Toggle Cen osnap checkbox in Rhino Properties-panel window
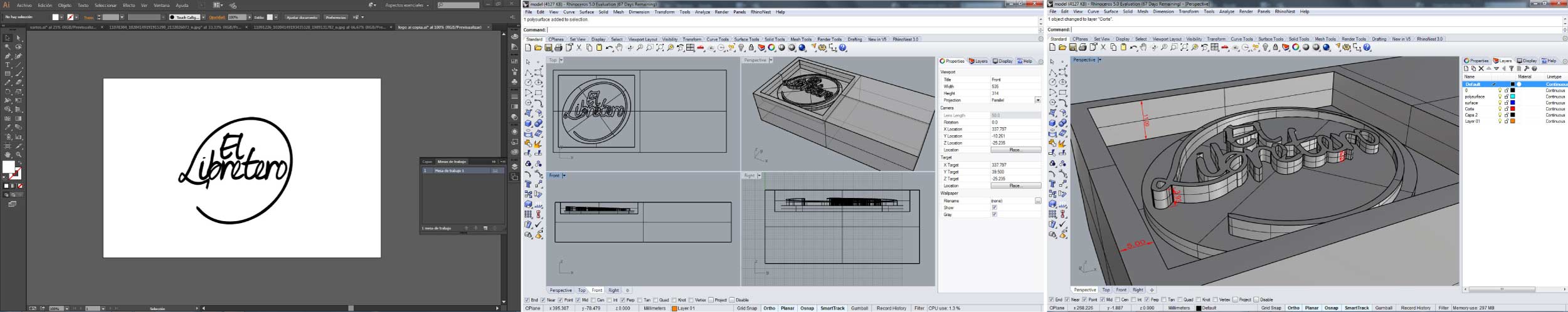Image resolution: width=1568 pixels, height=312 pixels. point(593,299)
